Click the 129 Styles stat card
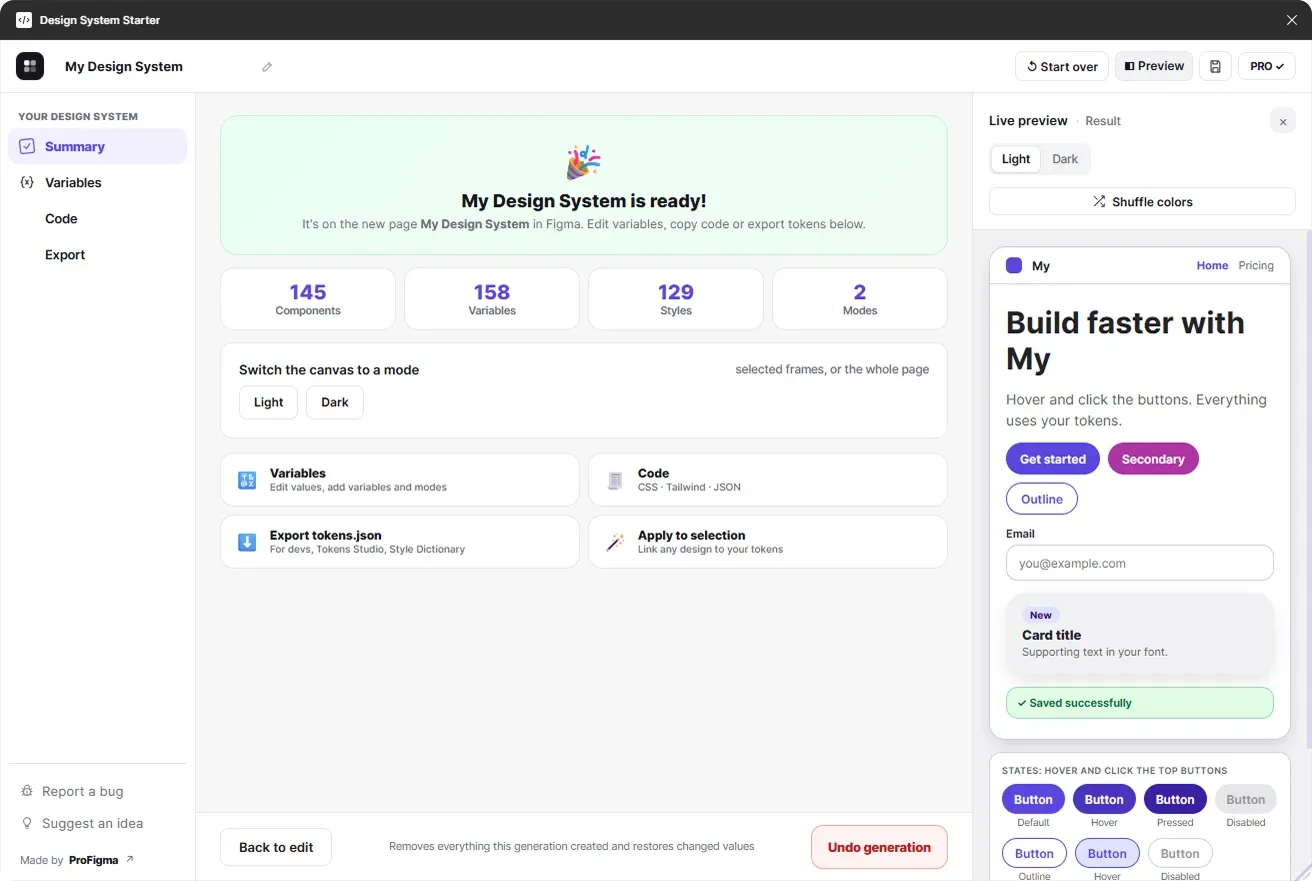This screenshot has height=881, width=1312. point(676,299)
